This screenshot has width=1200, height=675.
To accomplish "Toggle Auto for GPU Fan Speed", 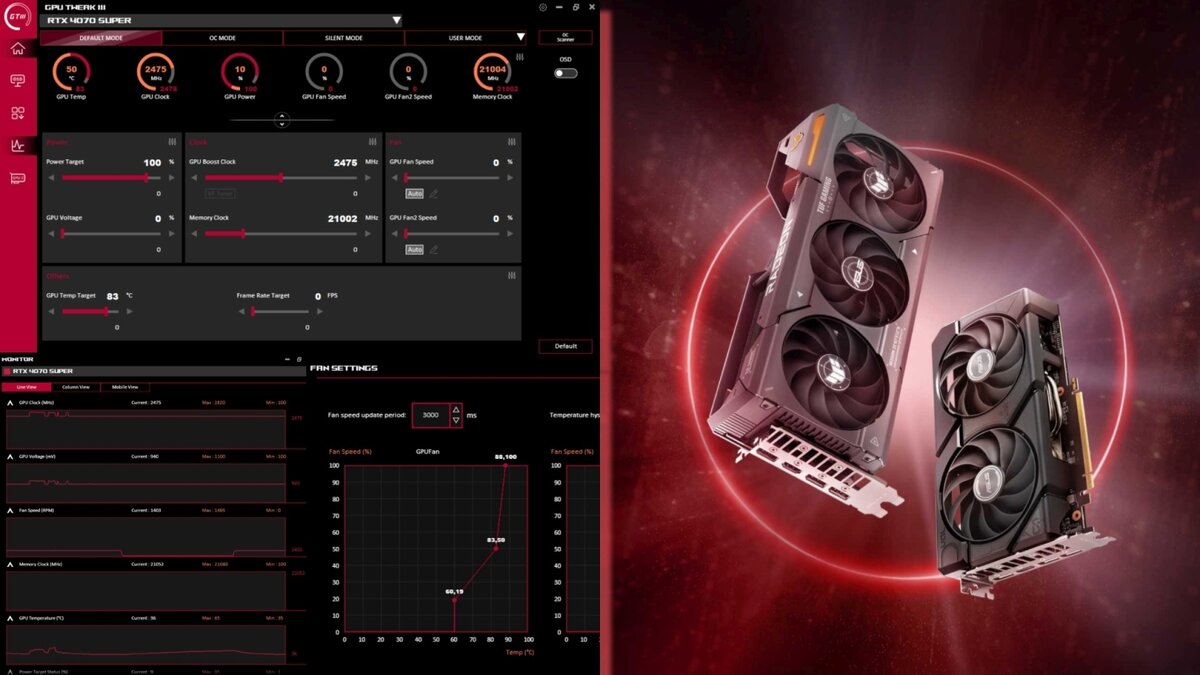I will (414, 193).
